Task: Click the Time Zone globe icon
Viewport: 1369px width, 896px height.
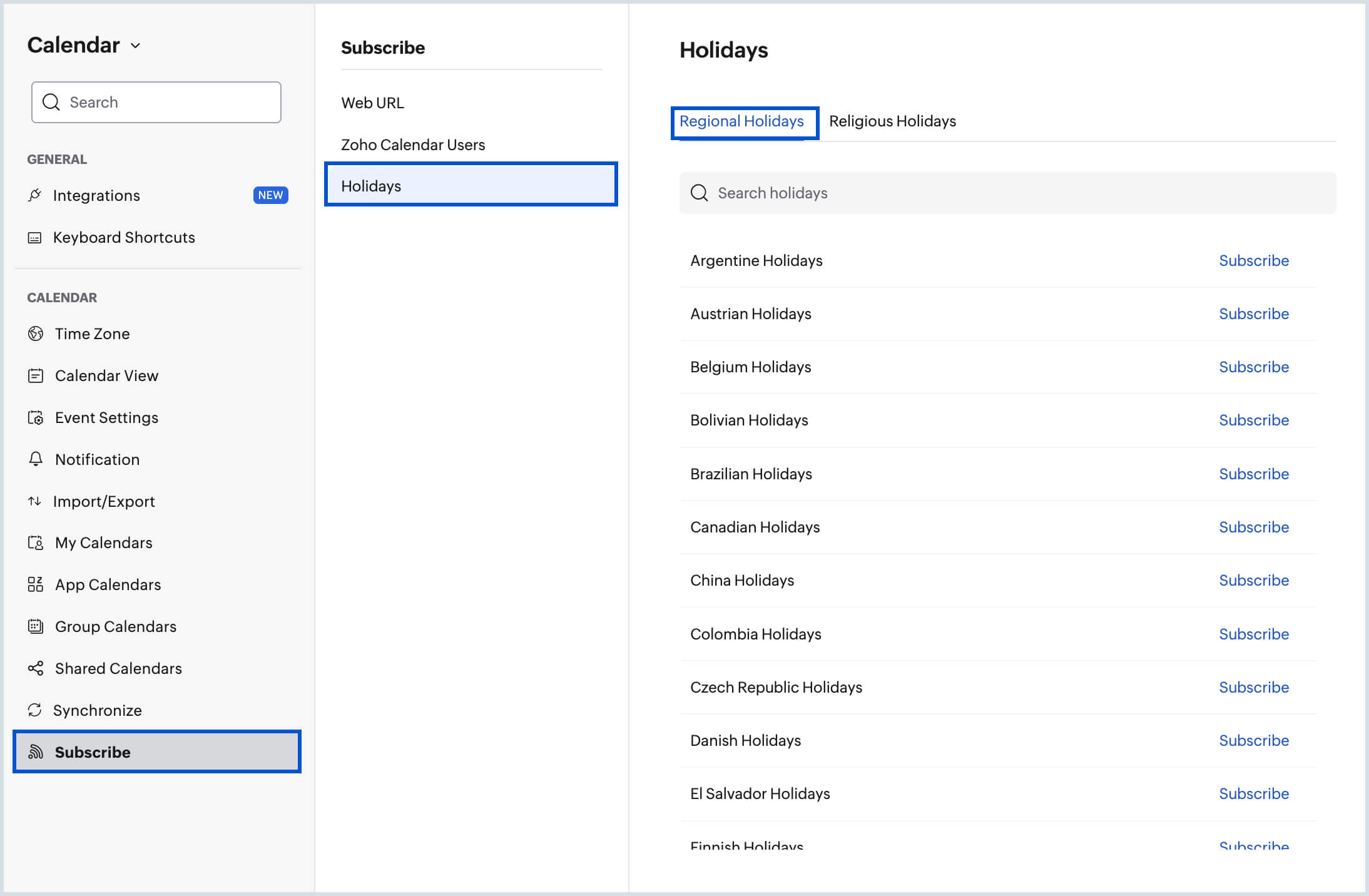Action: pos(36,333)
